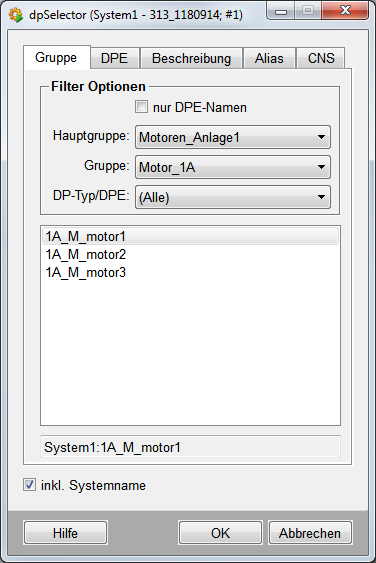Click the Hilfe button

pos(66,533)
